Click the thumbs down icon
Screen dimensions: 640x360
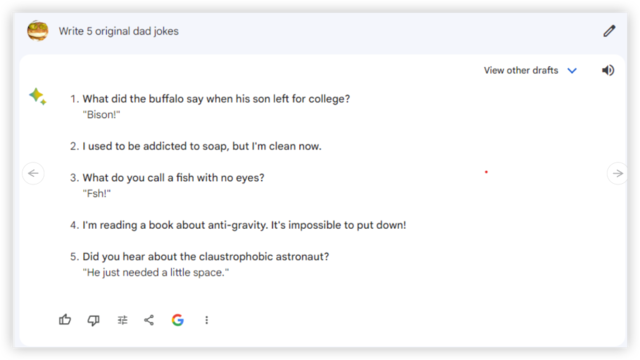pos(93,320)
